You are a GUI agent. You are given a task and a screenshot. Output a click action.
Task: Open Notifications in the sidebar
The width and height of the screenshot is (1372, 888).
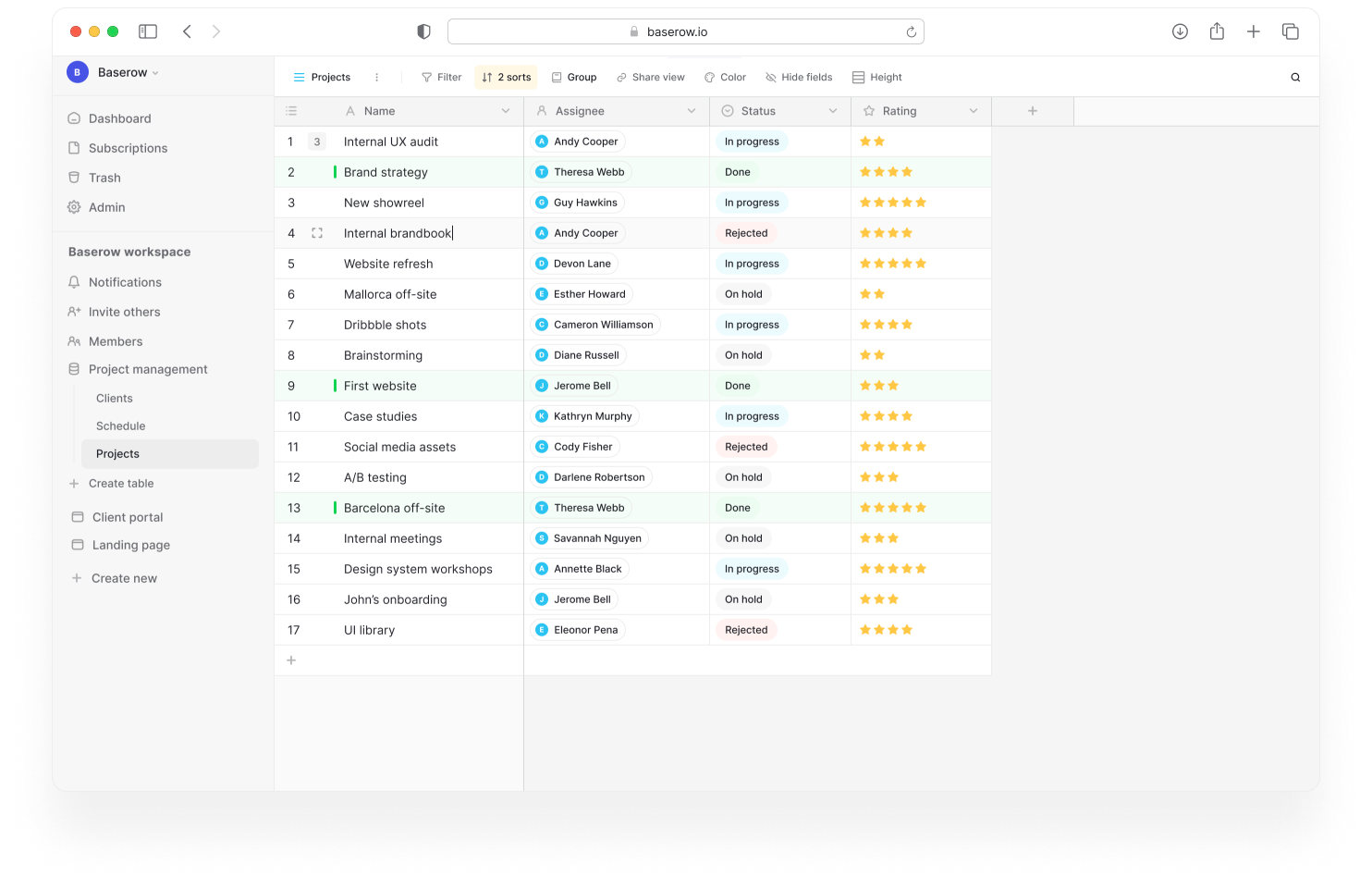(x=125, y=282)
